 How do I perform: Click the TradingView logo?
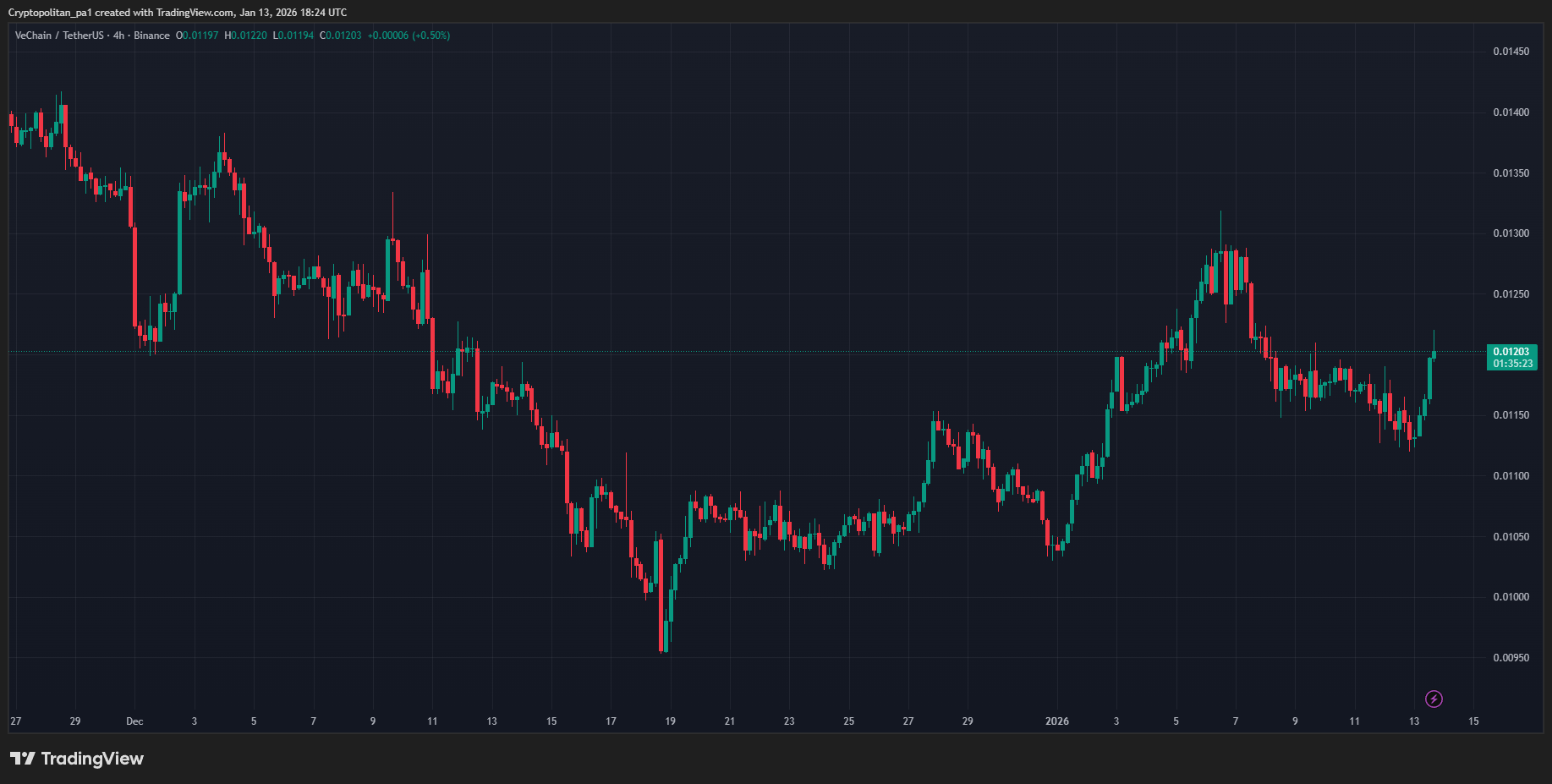tap(76, 759)
